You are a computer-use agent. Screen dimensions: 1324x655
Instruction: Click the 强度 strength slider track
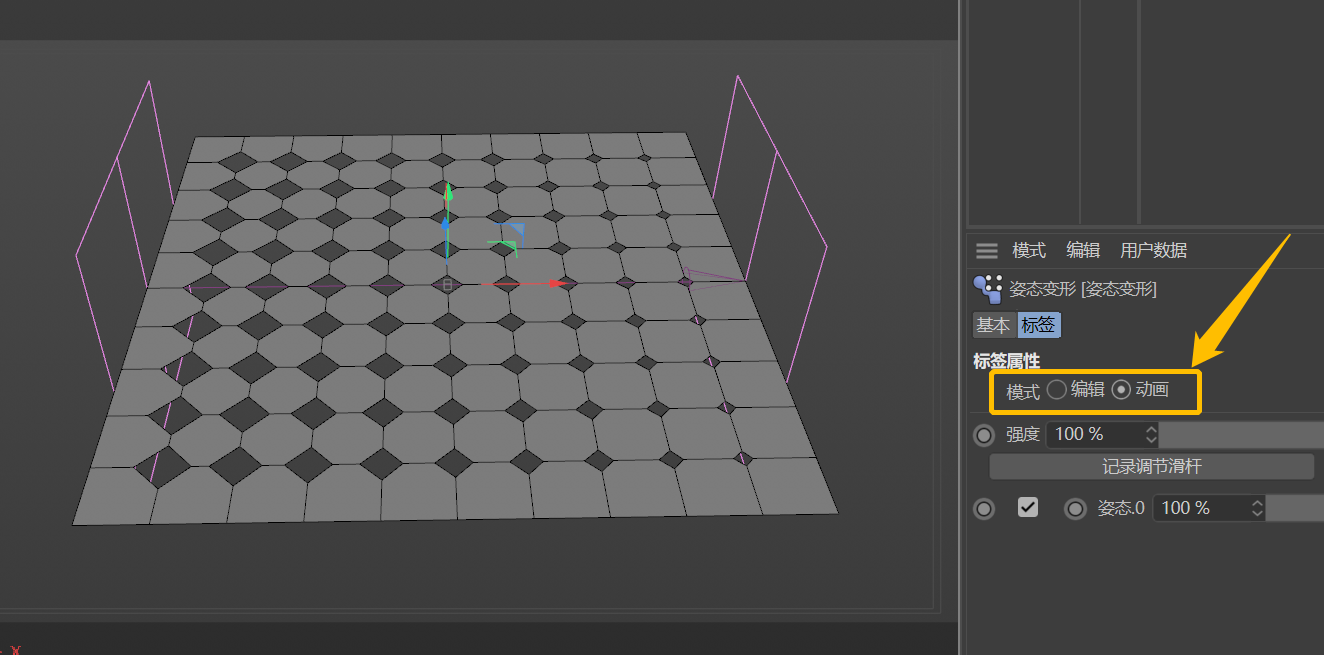coord(1241,435)
